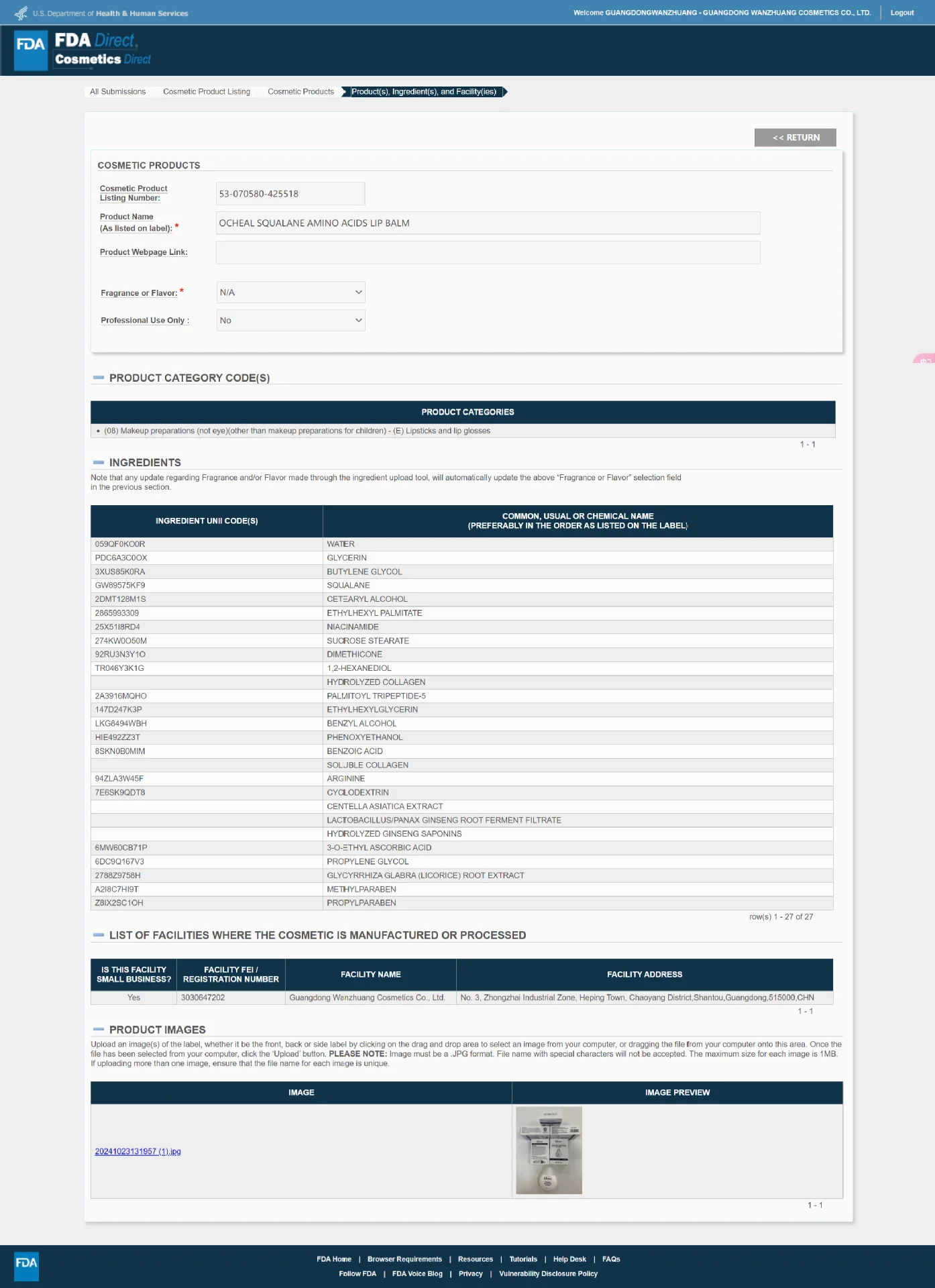Collapse the Ingredients section
The height and width of the screenshot is (1288, 935).
click(x=99, y=462)
